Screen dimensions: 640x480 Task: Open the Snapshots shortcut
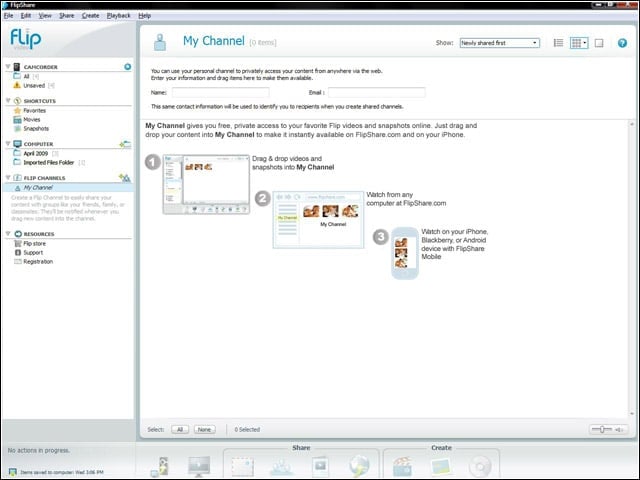(31, 128)
